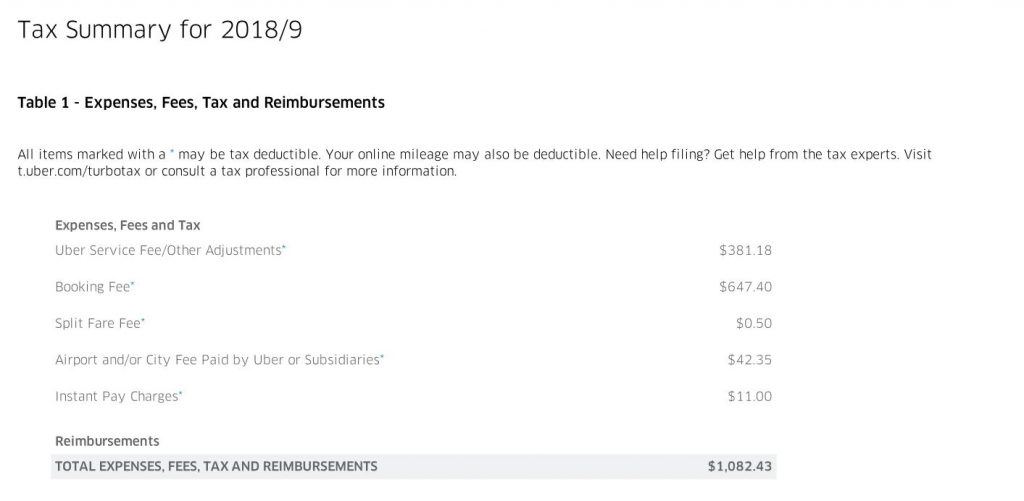Click 'Get help from the tax experts' text
The image size is (1024, 501).
click(807, 155)
